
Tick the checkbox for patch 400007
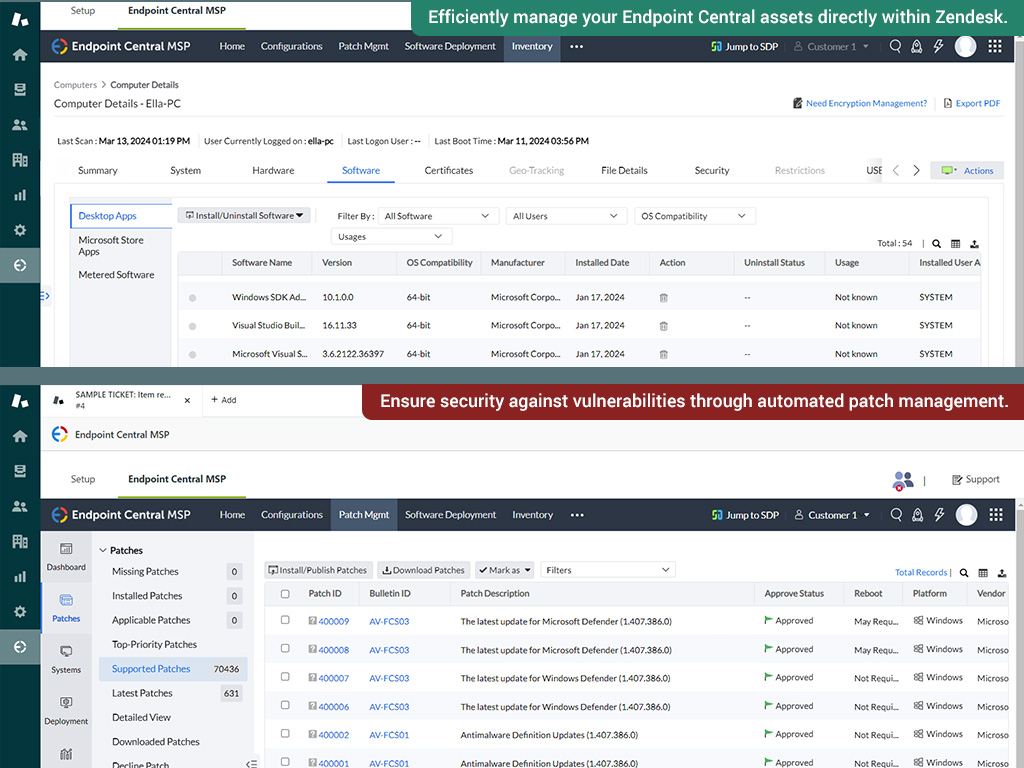coord(285,678)
